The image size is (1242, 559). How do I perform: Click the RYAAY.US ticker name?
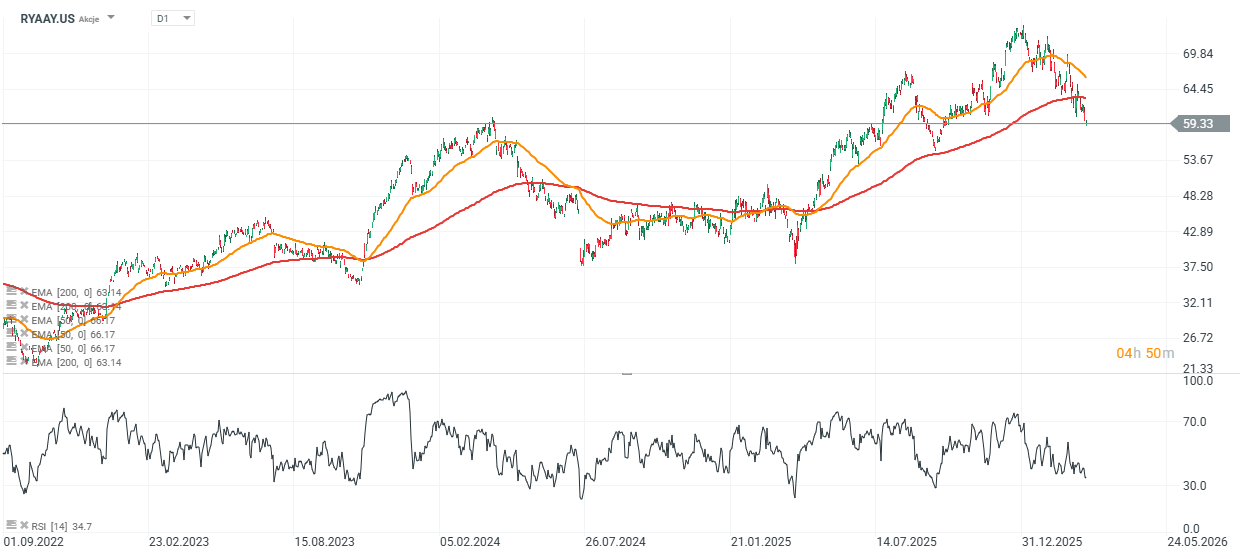(x=47, y=18)
